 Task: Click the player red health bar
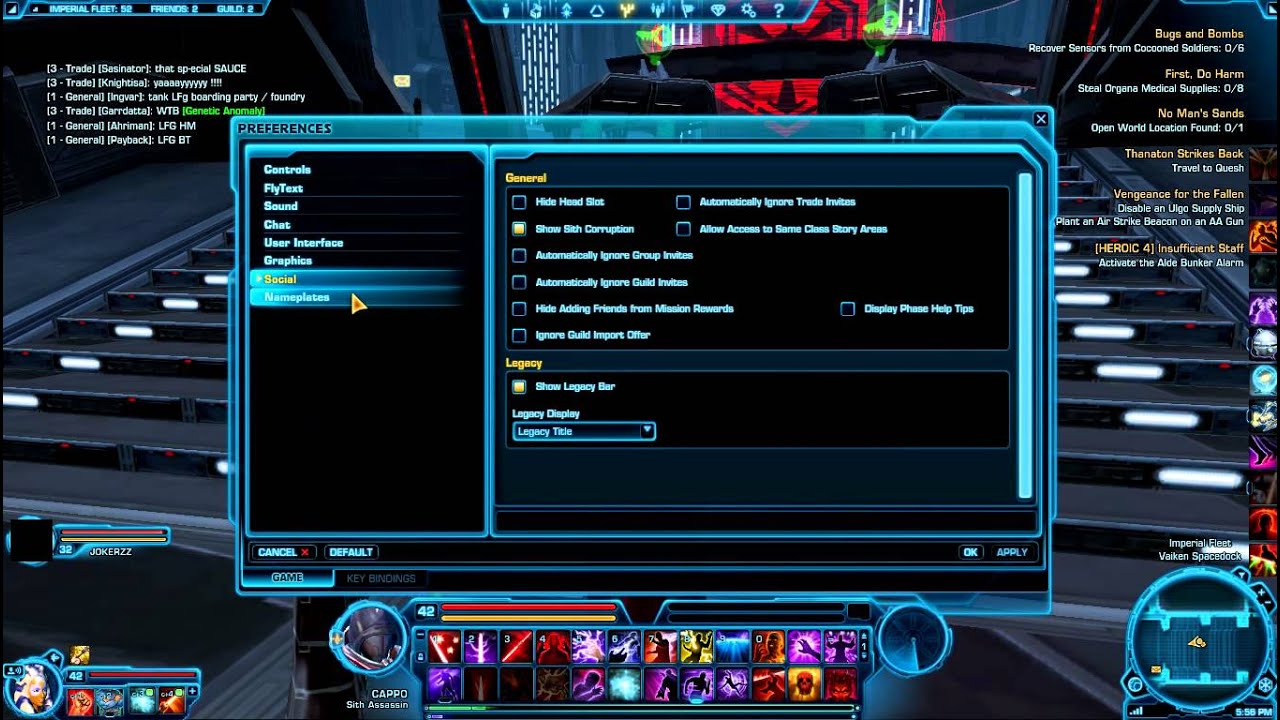pyautogui.click(x=529, y=607)
